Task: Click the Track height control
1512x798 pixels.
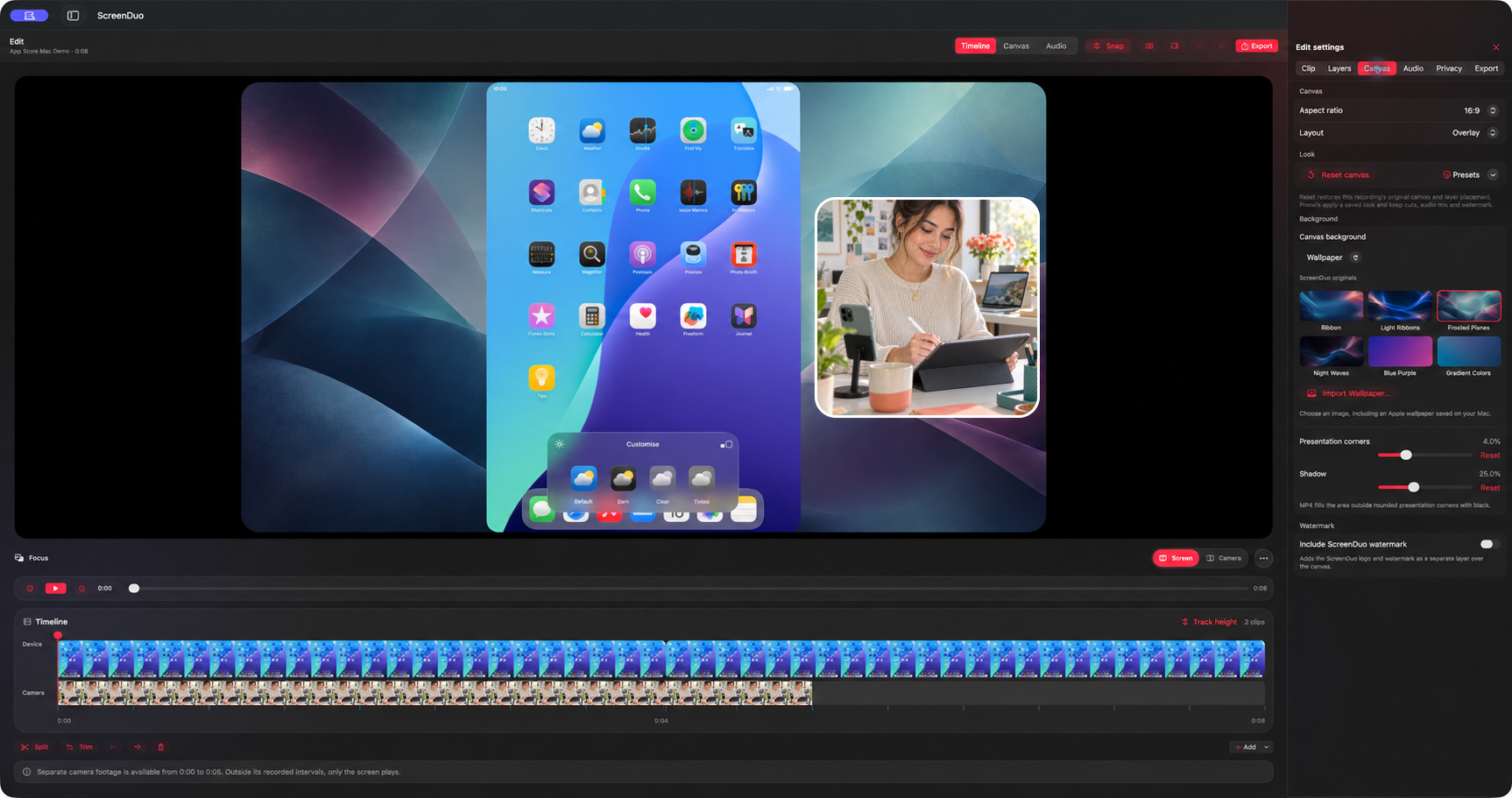Action: tap(1209, 622)
